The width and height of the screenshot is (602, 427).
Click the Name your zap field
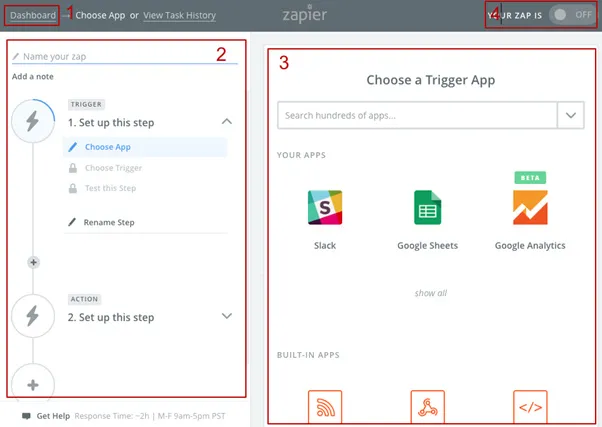(x=125, y=56)
